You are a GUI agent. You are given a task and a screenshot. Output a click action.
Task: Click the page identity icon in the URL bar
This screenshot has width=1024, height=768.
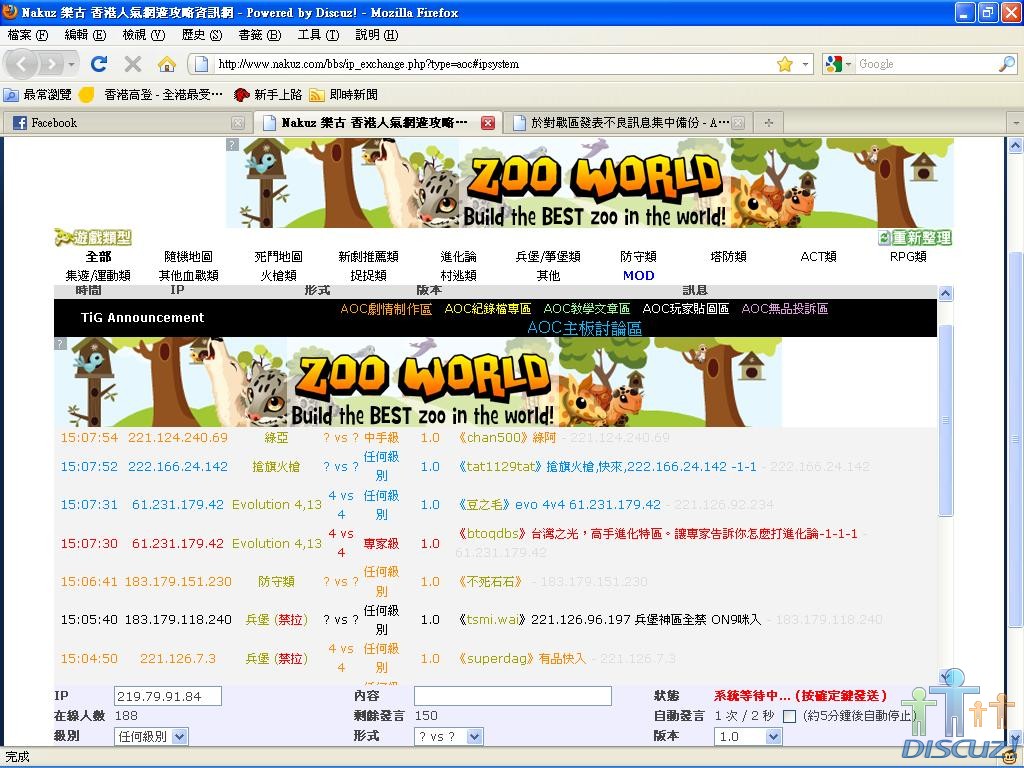pos(202,64)
